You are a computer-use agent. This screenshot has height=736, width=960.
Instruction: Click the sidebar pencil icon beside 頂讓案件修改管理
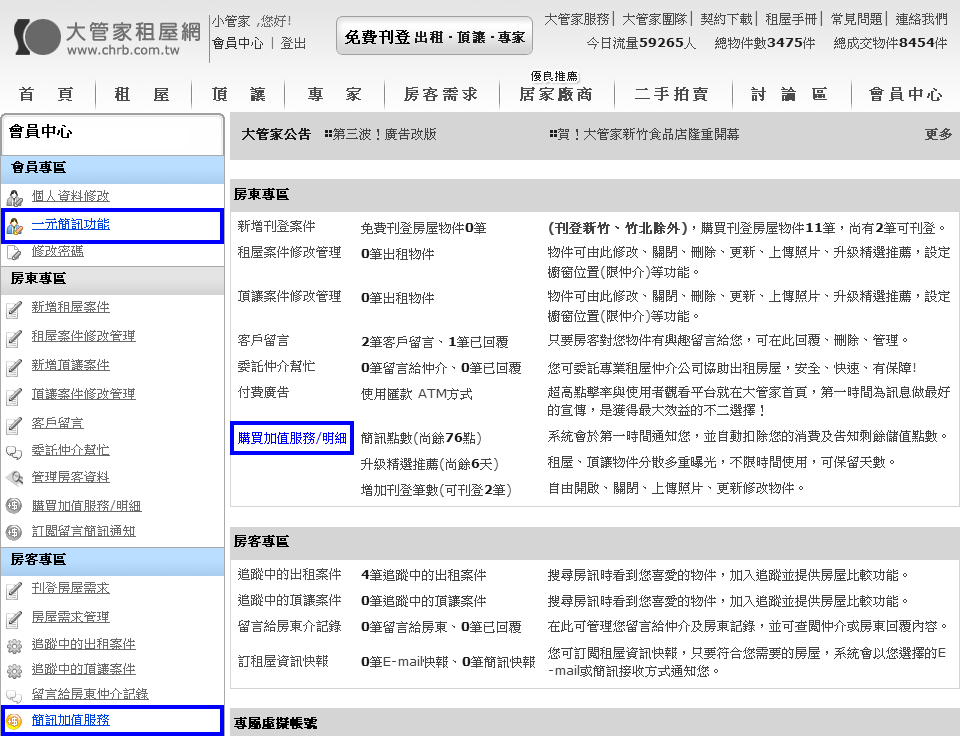(15, 396)
